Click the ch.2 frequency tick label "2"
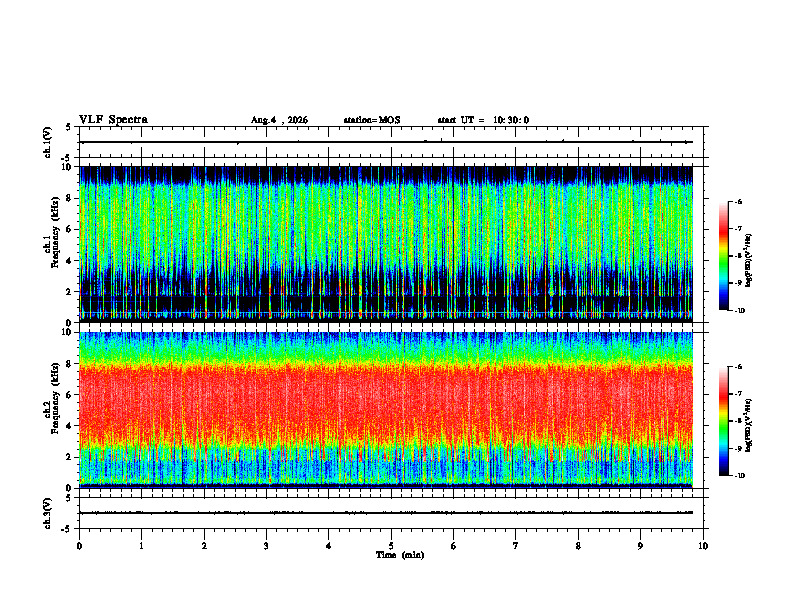The image size is (792, 612). pos(70,457)
